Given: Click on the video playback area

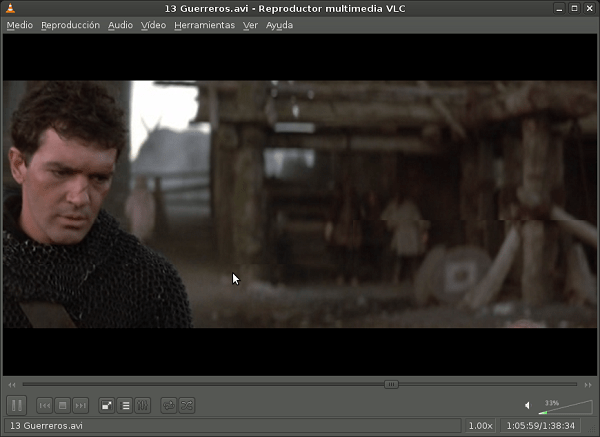Looking at the screenshot, I should [300, 204].
